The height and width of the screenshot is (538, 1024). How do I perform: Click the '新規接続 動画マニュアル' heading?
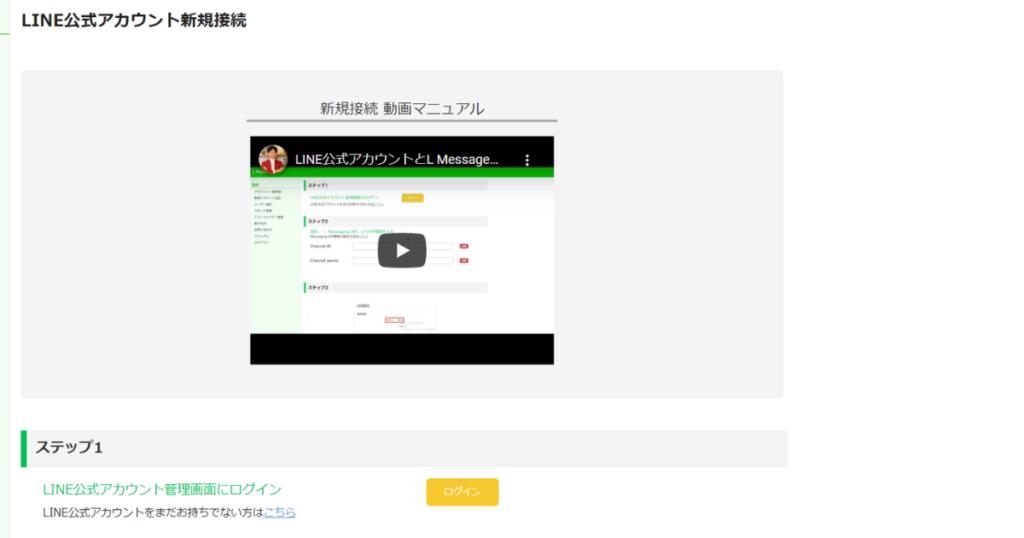[402, 108]
